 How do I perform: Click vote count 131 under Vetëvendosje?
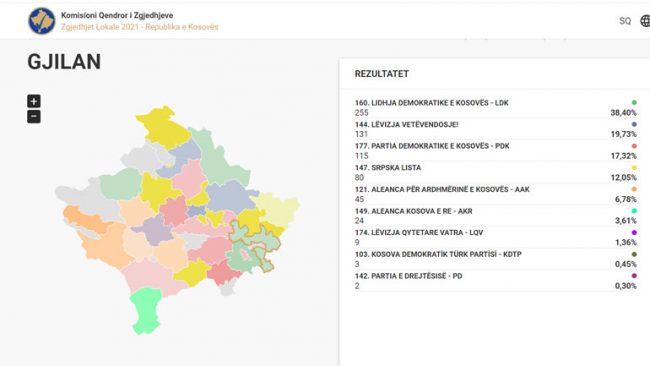pyautogui.click(x=361, y=134)
